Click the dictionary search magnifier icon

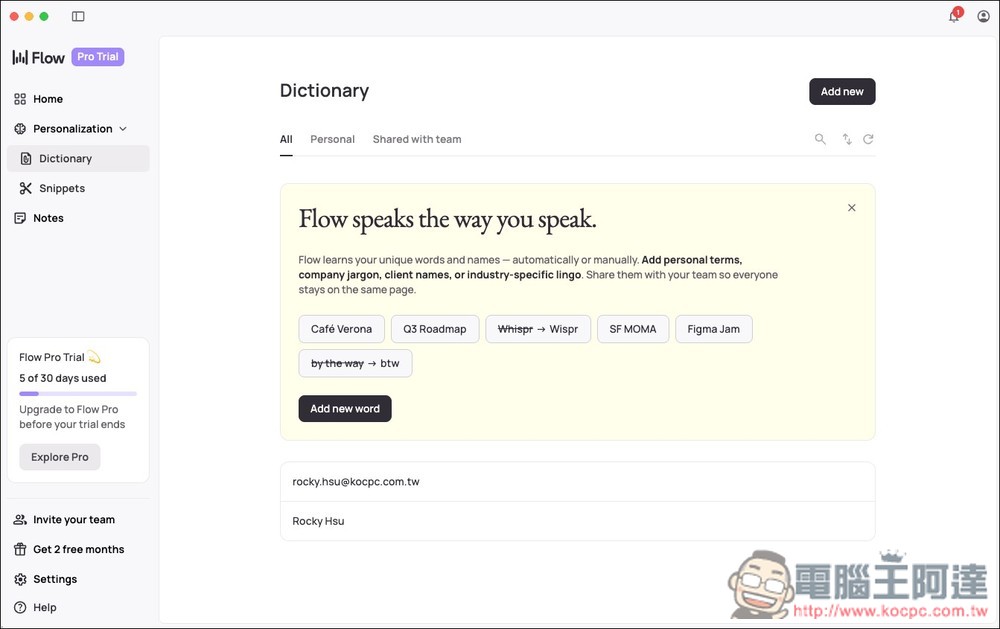pos(820,140)
